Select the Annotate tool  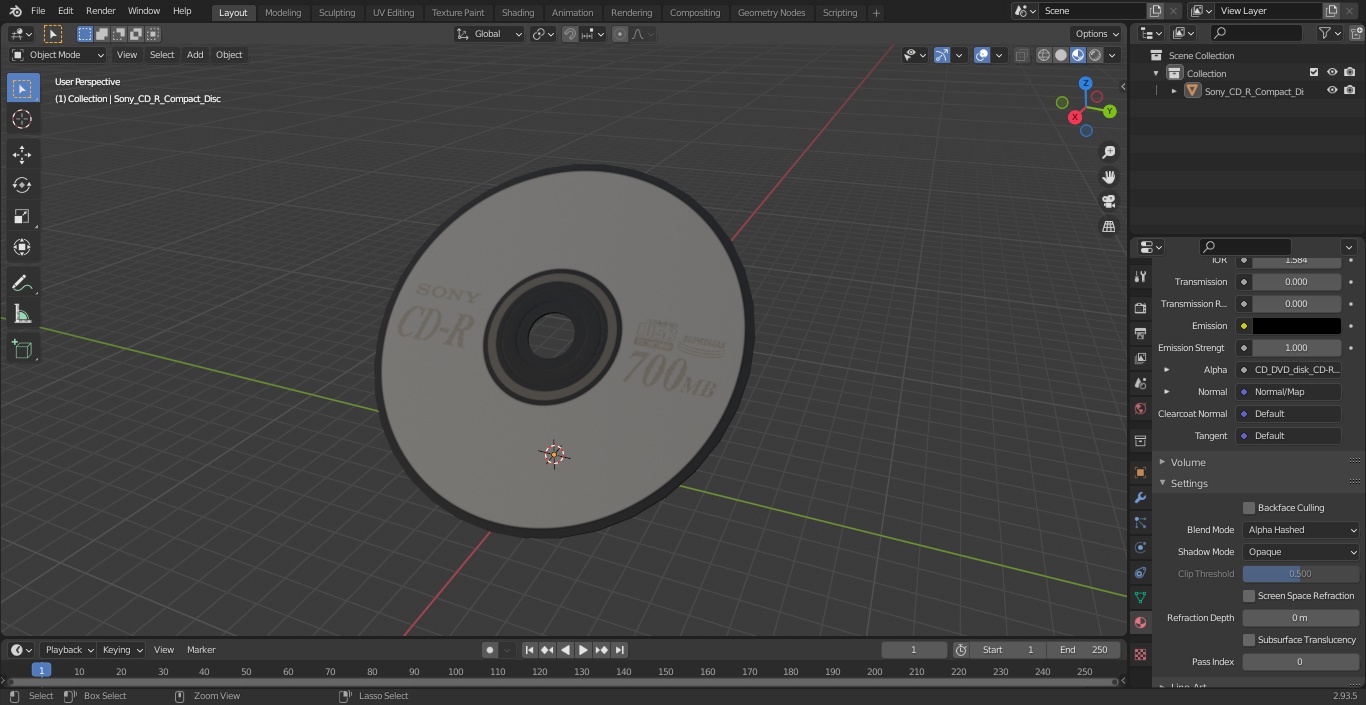22,284
